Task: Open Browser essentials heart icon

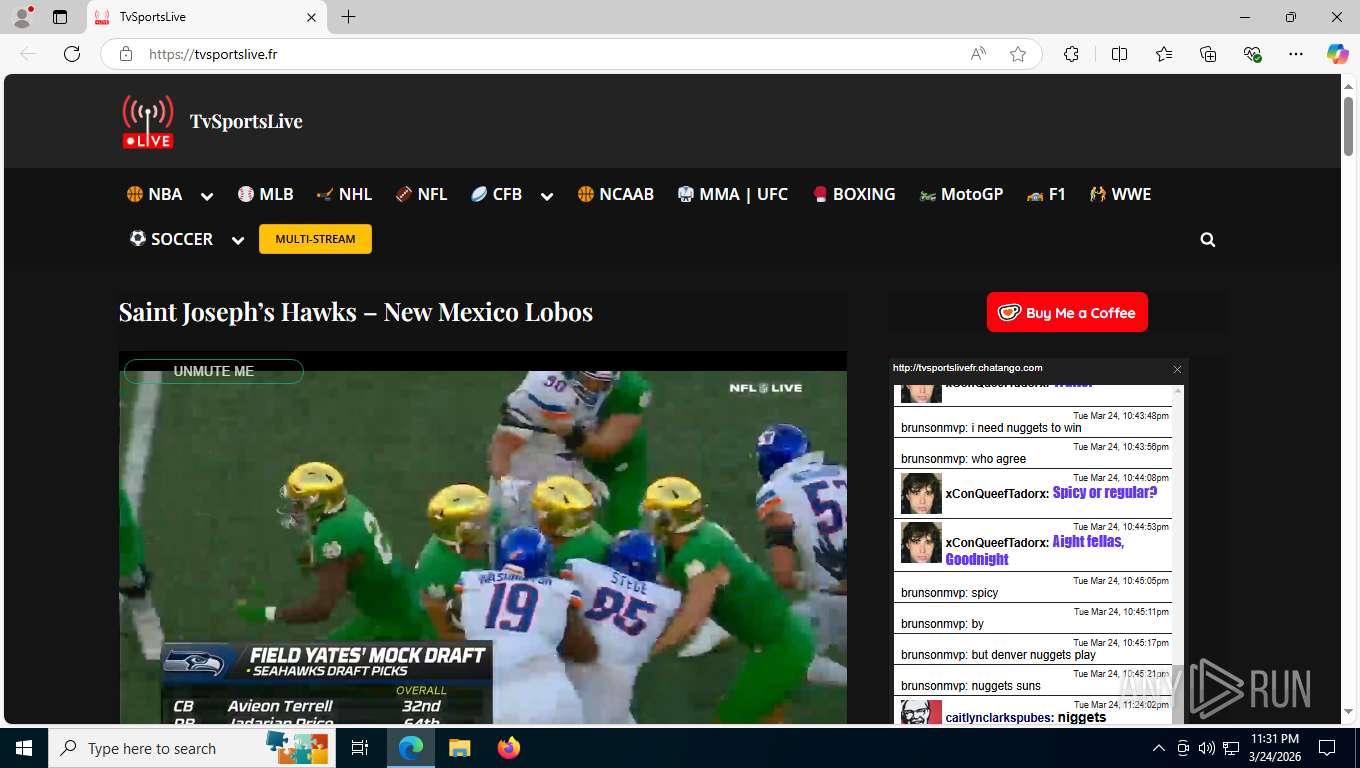Action: (1252, 54)
